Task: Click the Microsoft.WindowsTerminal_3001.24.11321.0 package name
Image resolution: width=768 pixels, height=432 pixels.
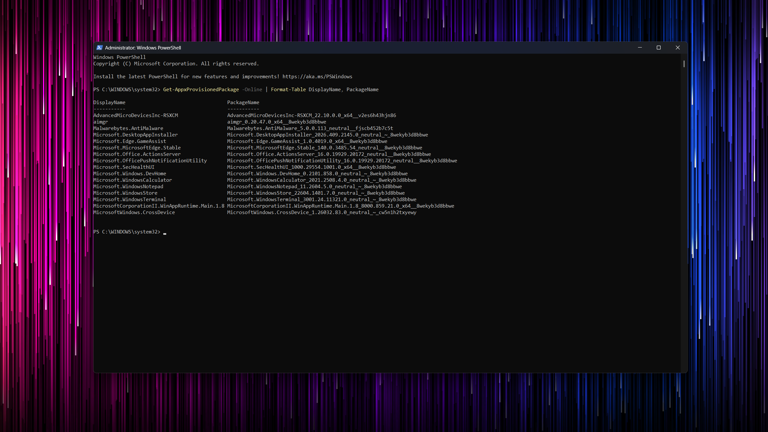Action: coord(321,199)
